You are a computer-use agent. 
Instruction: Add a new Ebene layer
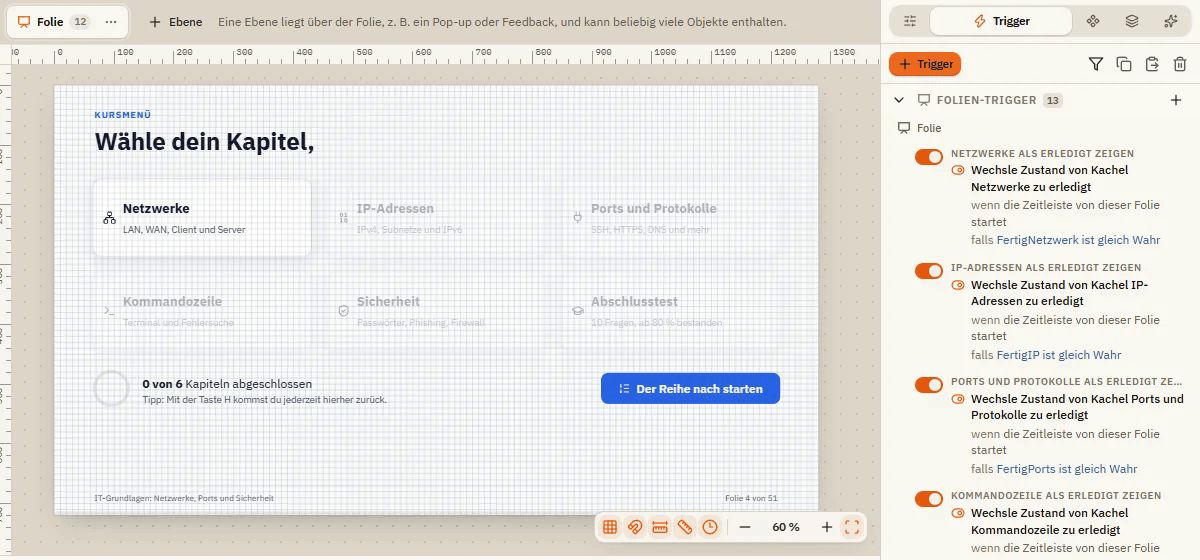[x=175, y=21]
